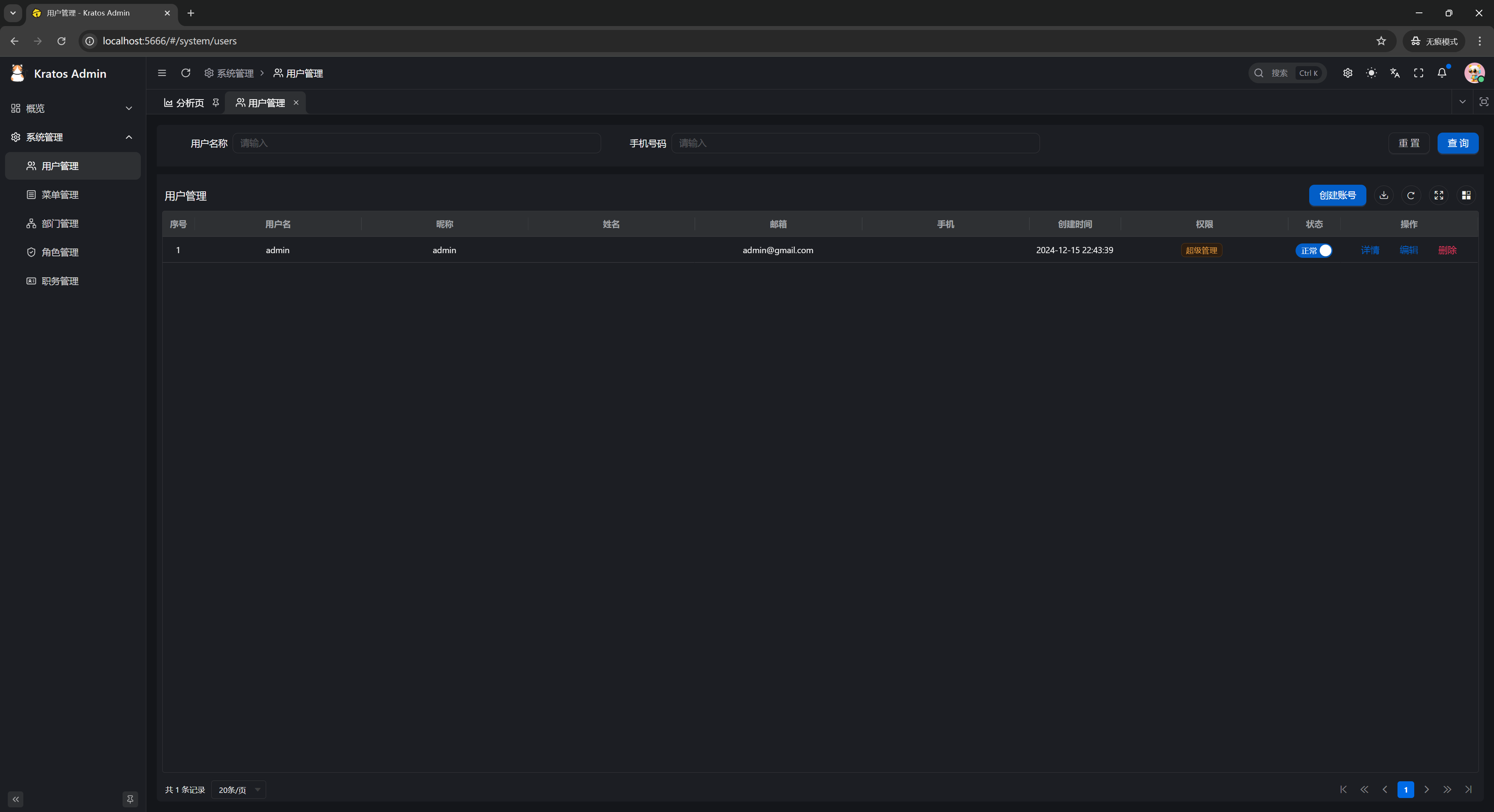Open 角色管理 from the sidebar menu
1494x812 pixels.
(x=60, y=252)
